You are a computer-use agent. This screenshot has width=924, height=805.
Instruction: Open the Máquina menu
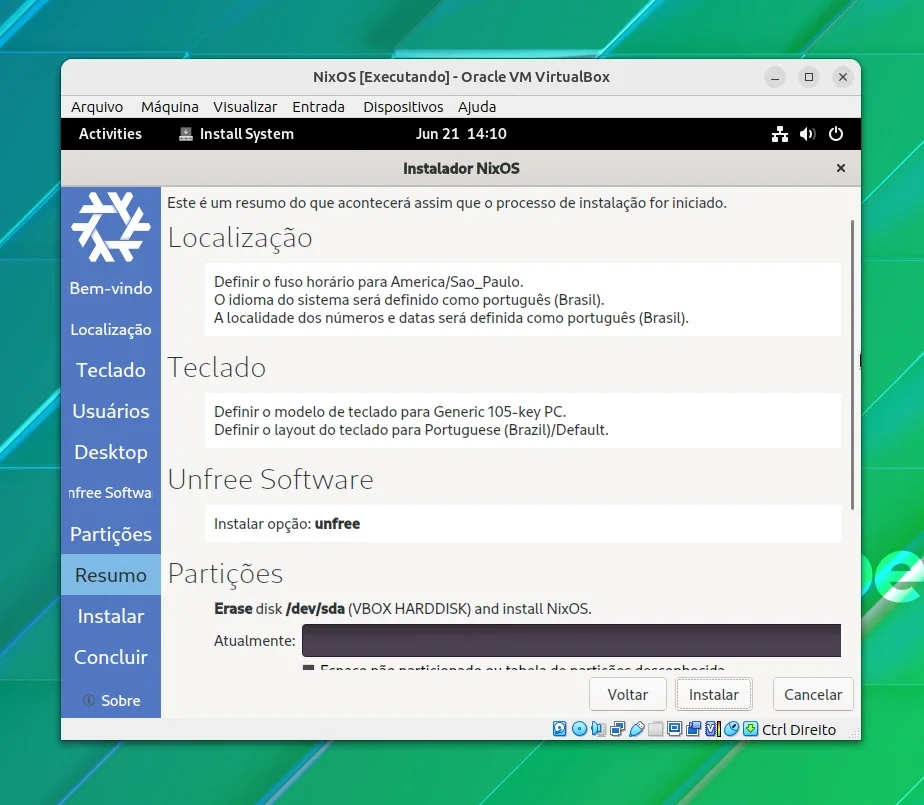point(170,107)
